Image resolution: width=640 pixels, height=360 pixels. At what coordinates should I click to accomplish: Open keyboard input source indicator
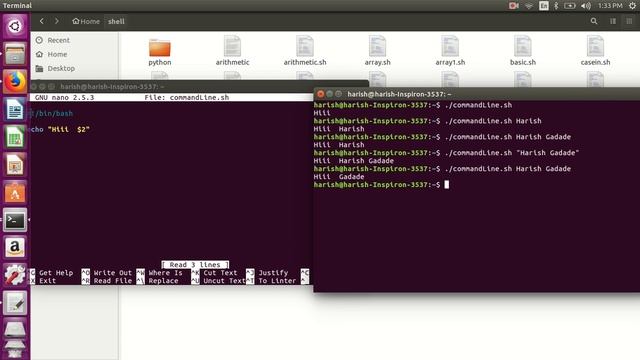(x=544, y=5)
